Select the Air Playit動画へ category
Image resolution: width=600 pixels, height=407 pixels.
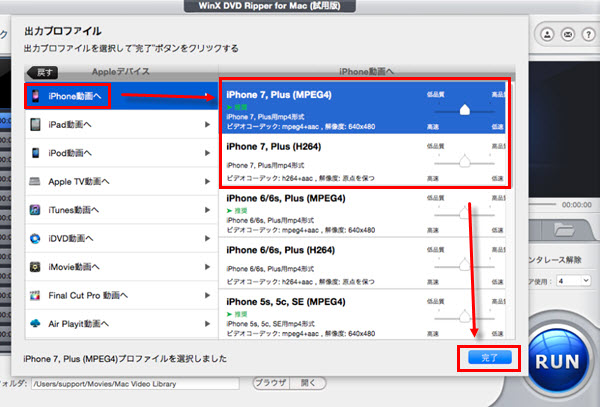point(121,324)
